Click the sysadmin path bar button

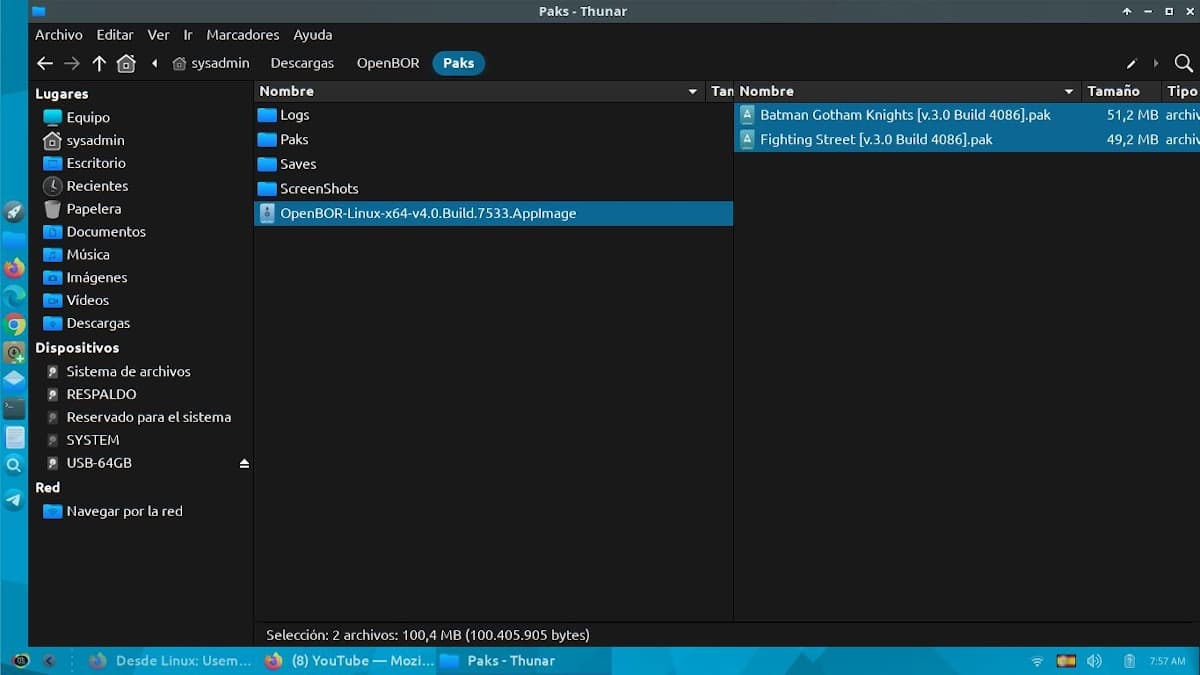(x=211, y=63)
